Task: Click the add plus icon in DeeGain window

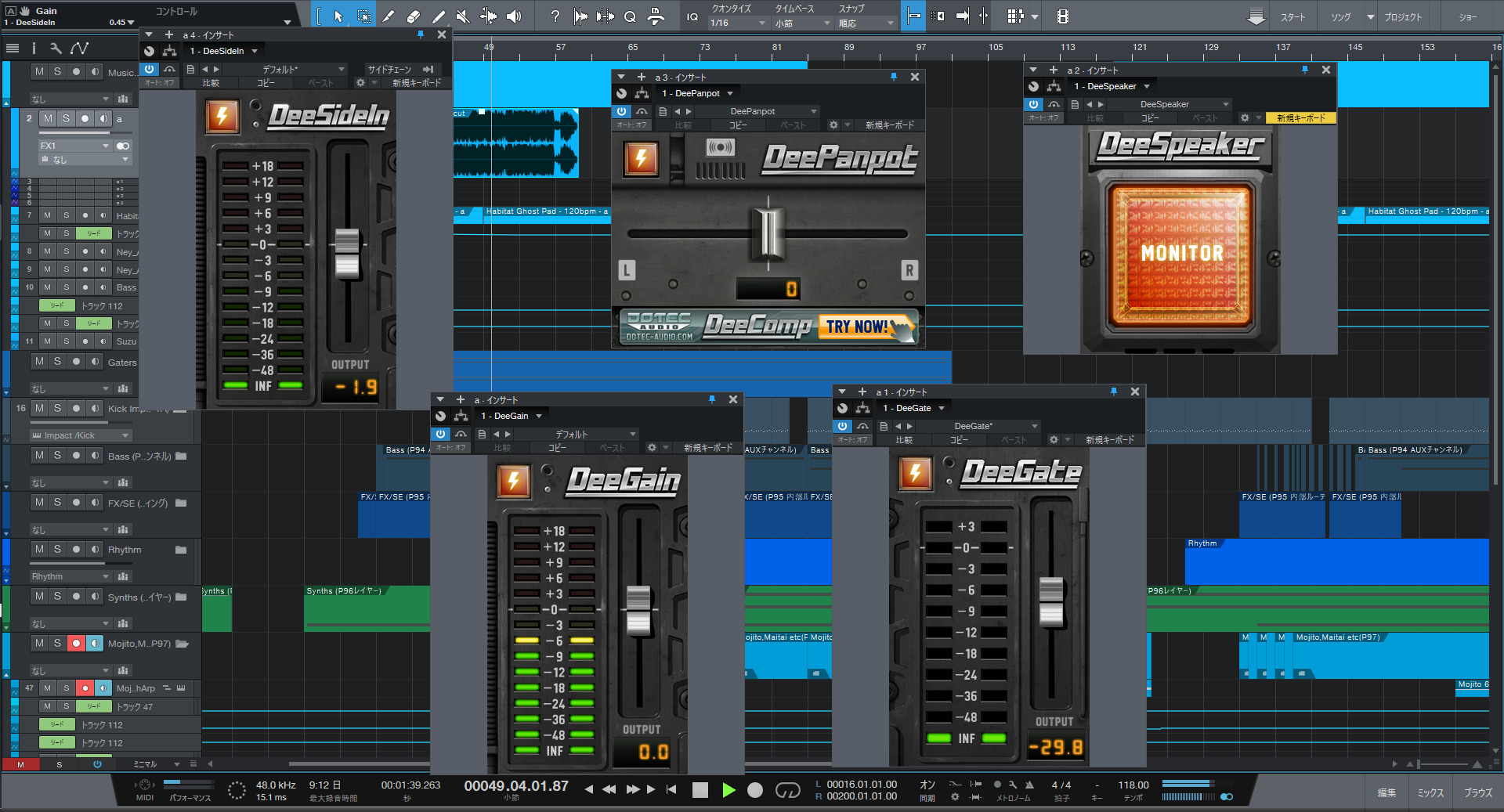Action: [x=461, y=399]
